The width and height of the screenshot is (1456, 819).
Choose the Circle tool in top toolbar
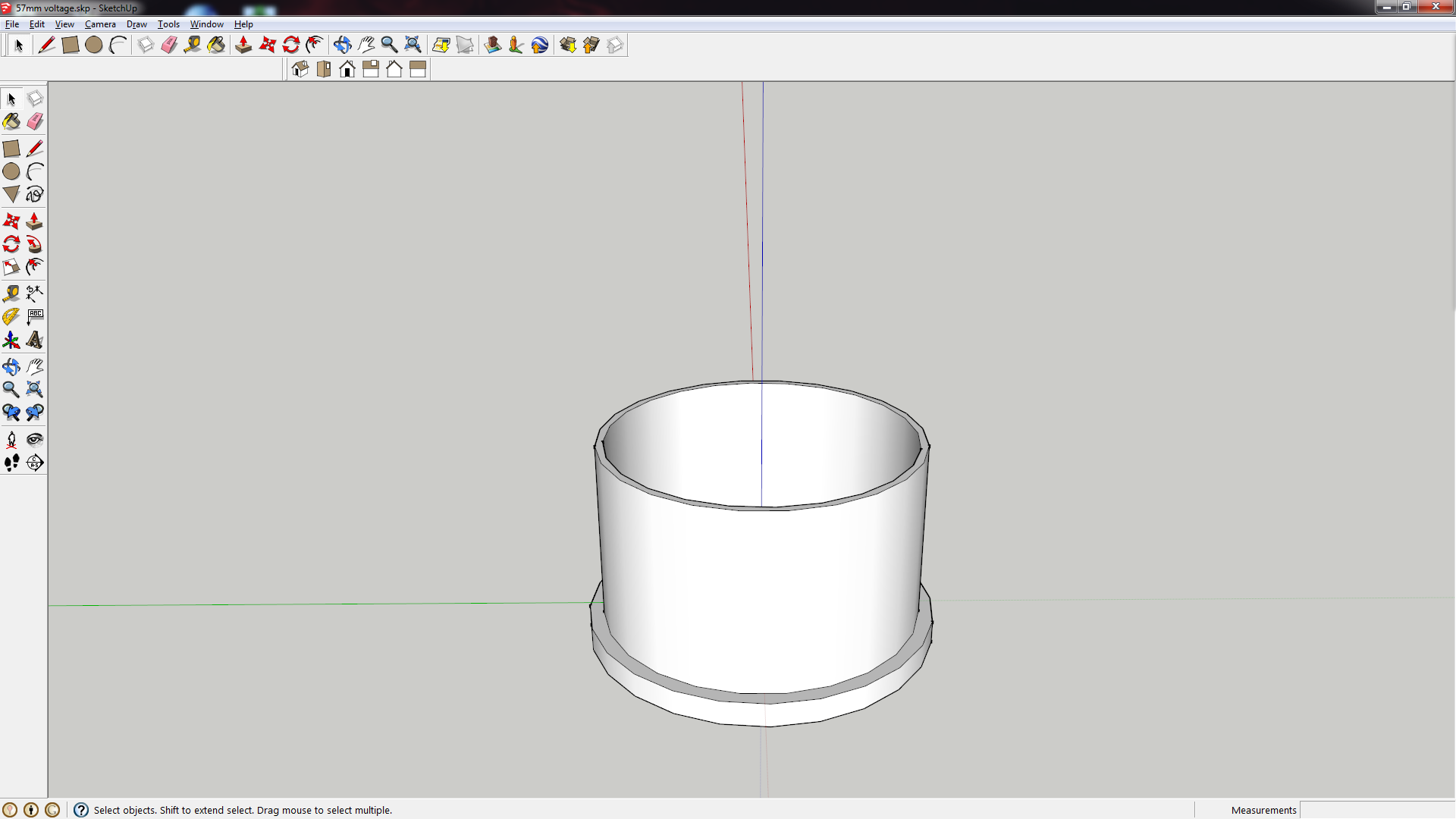coord(94,45)
